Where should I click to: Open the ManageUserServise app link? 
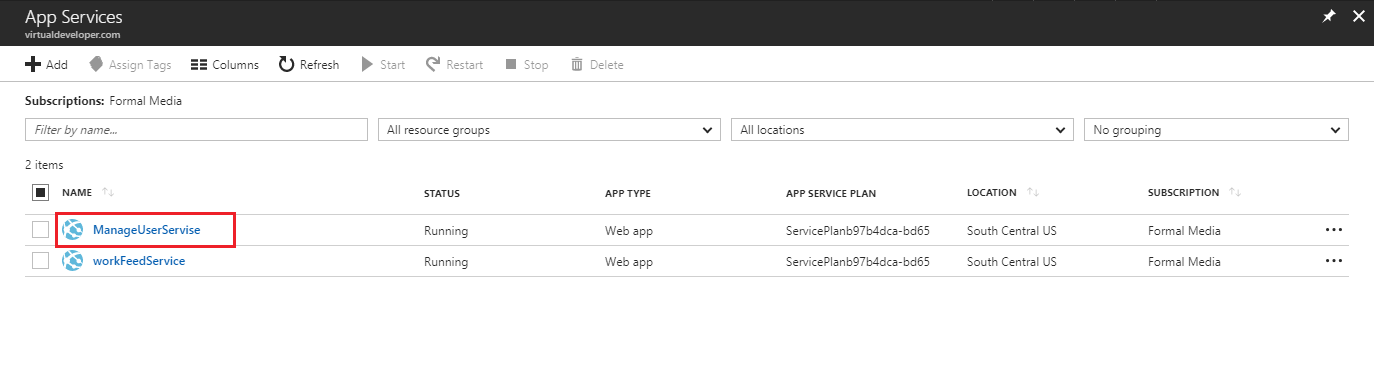click(x=147, y=230)
